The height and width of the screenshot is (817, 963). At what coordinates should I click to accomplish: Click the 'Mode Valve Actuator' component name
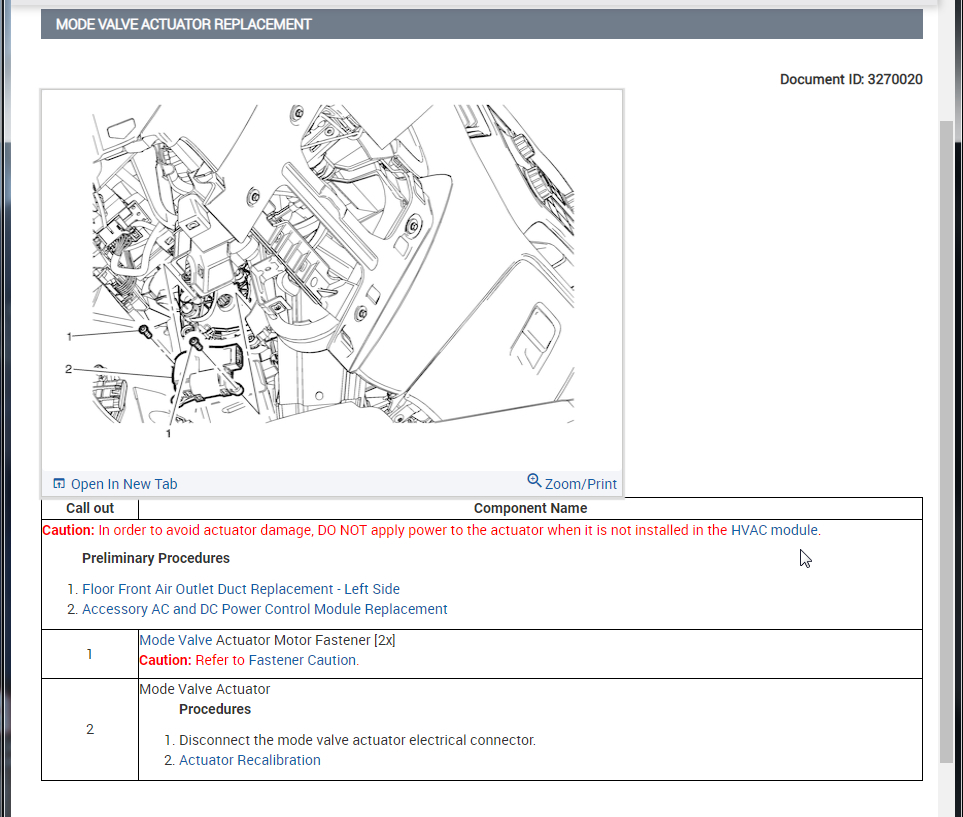point(205,689)
